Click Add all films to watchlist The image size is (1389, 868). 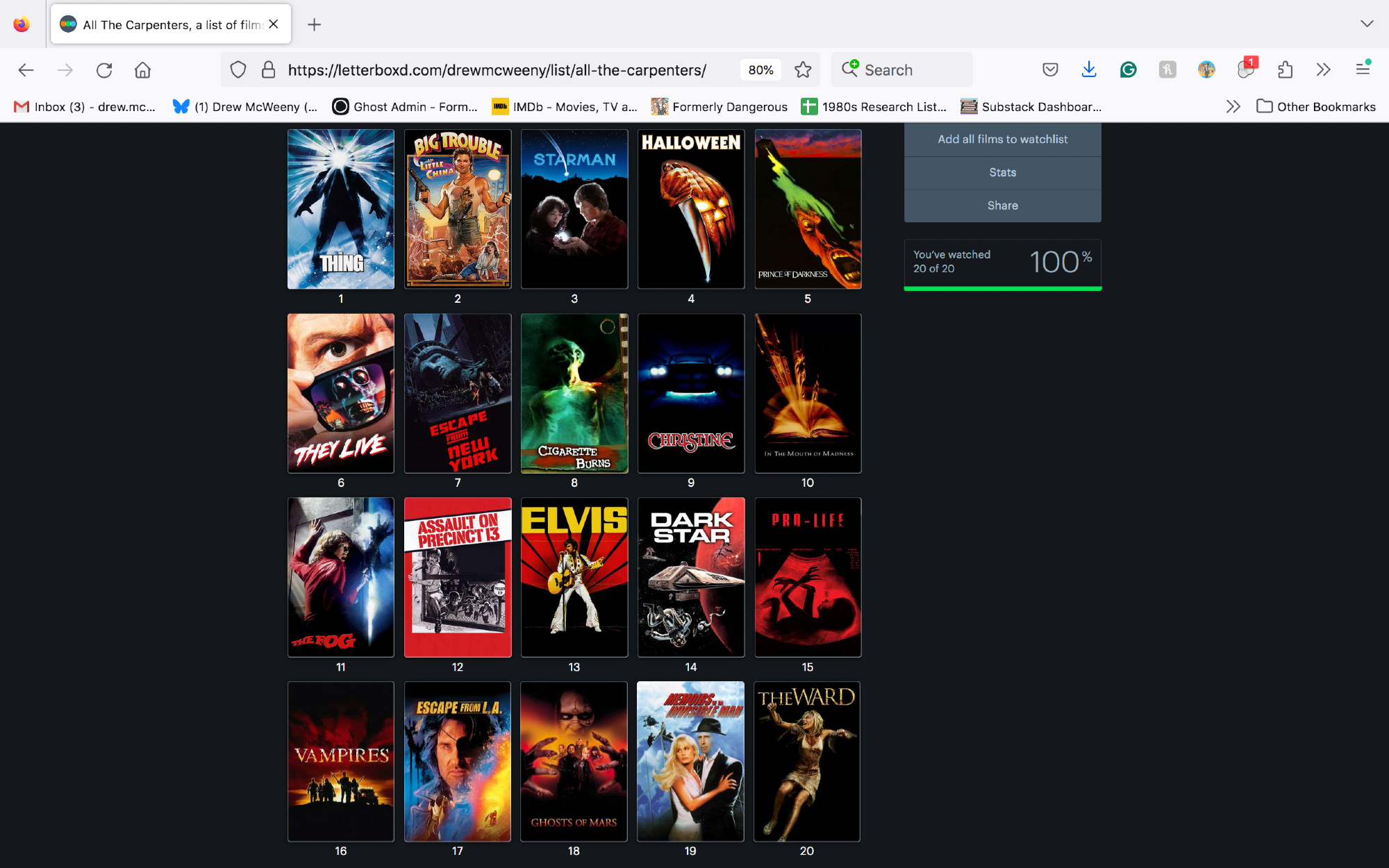click(x=1002, y=140)
